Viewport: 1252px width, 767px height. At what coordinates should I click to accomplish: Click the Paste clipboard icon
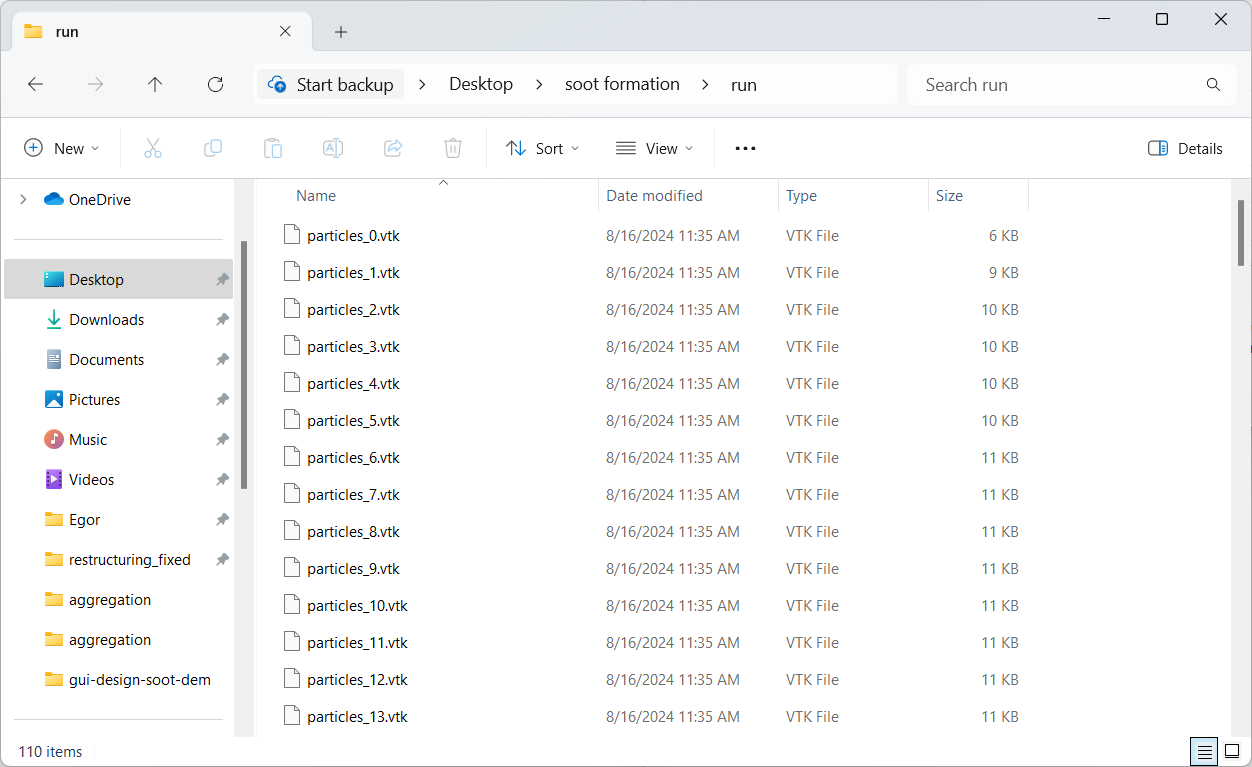point(273,148)
